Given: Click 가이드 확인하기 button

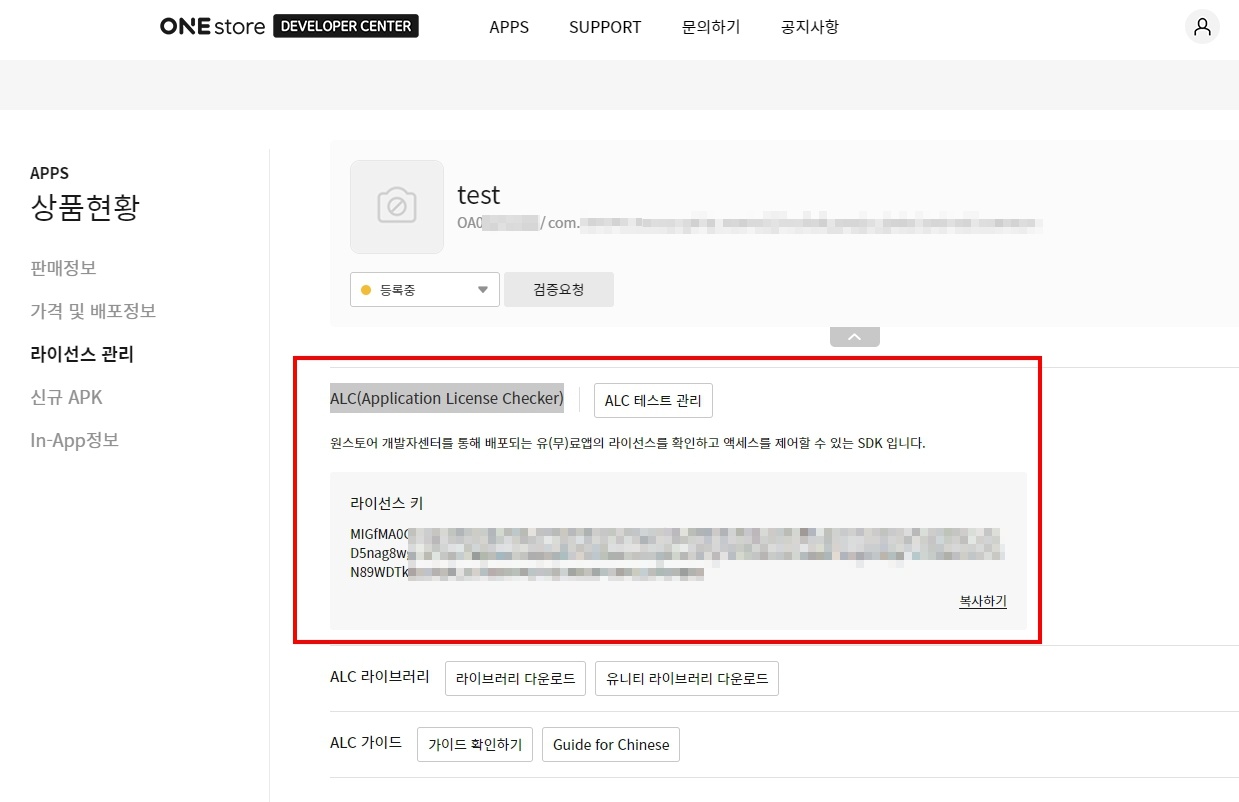Looking at the screenshot, I should tap(475, 745).
